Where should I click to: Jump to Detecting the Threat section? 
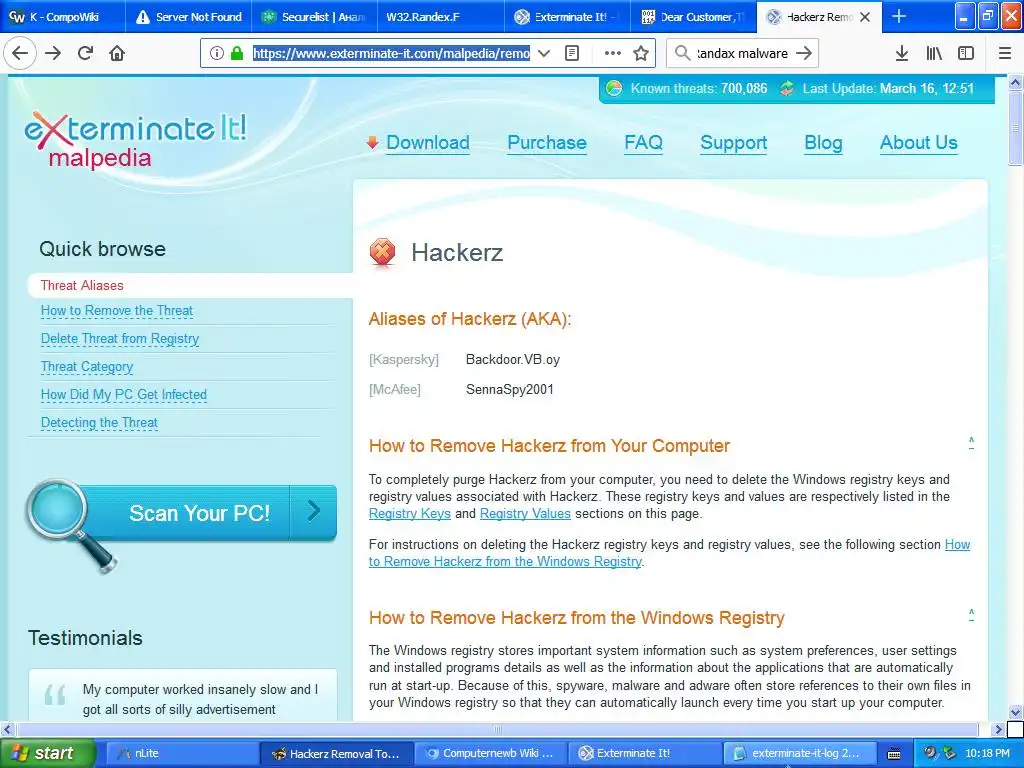click(x=99, y=423)
